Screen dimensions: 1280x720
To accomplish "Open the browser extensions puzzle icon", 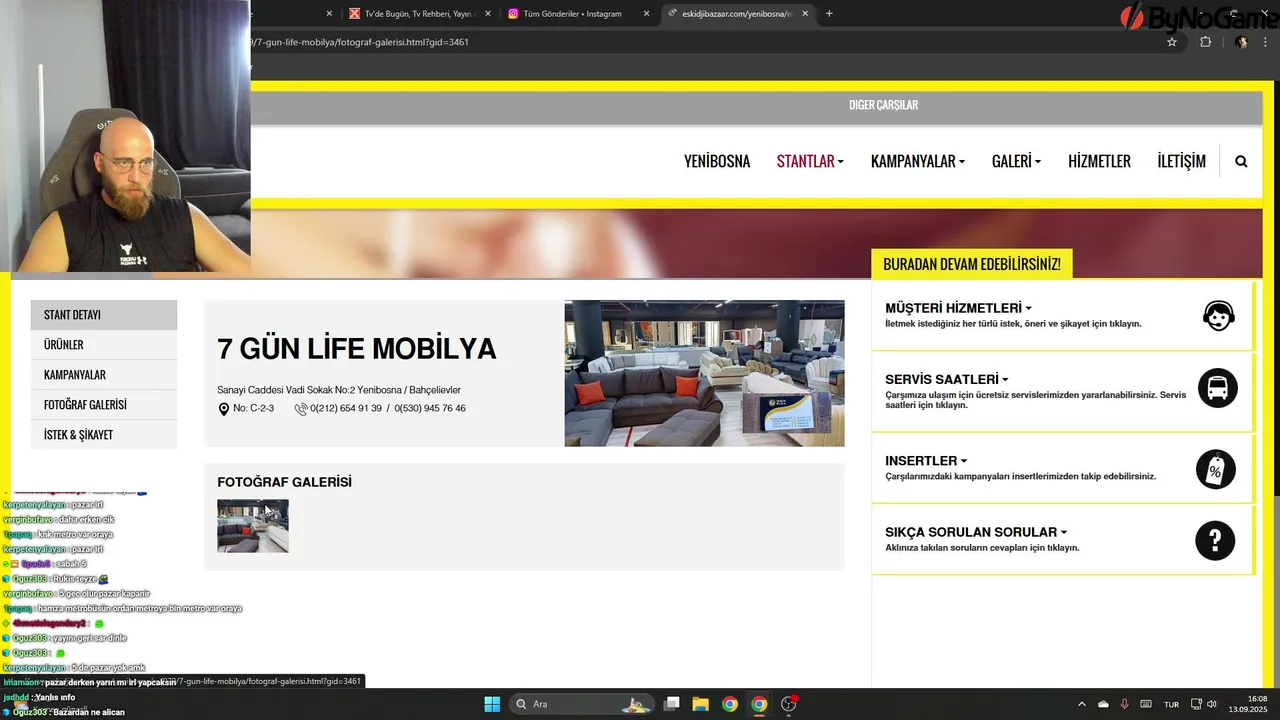I will (1205, 42).
